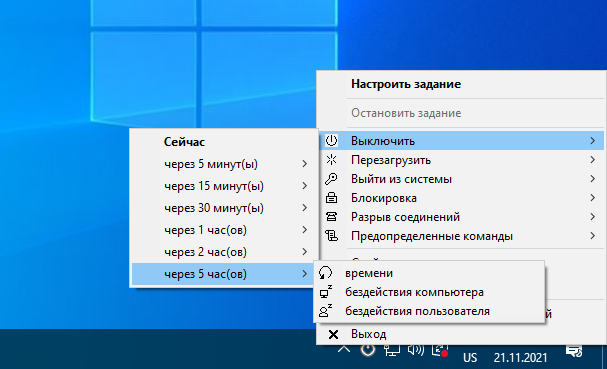Choose Блокировка menu entry
This screenshot has height=369, width=607.
point(461,197)
